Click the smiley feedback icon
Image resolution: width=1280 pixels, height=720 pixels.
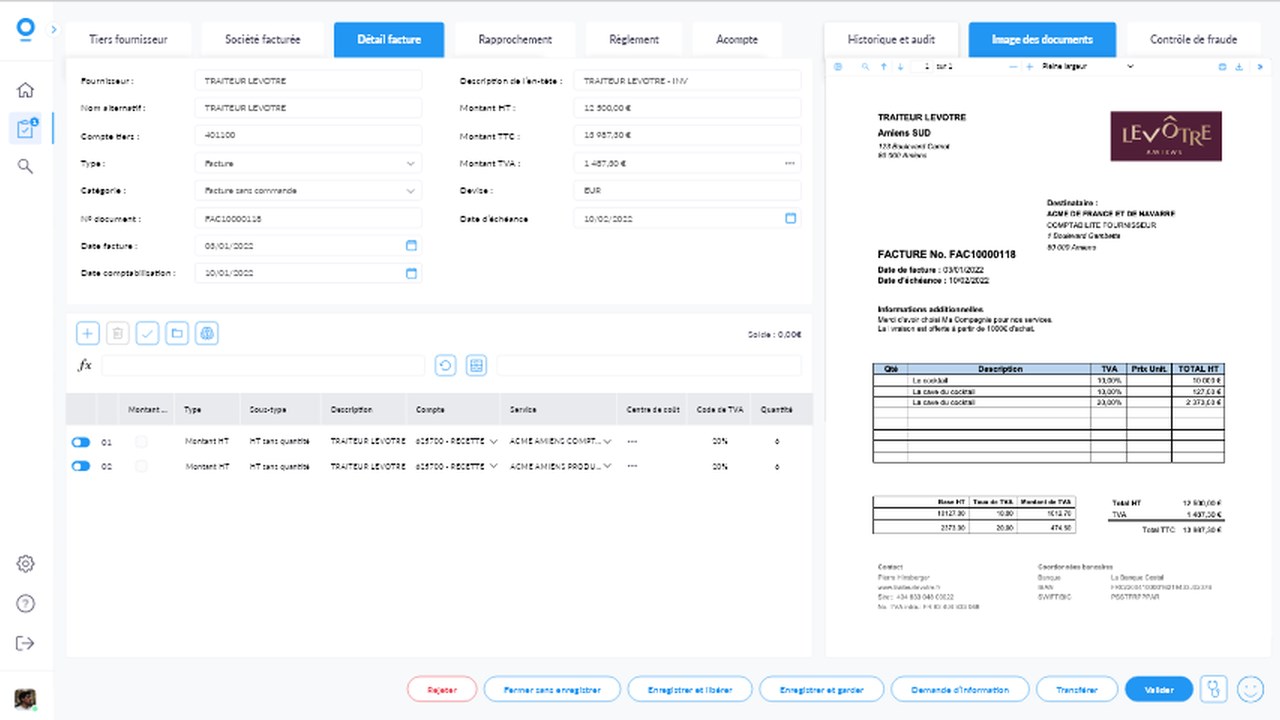click(1250, 689)
